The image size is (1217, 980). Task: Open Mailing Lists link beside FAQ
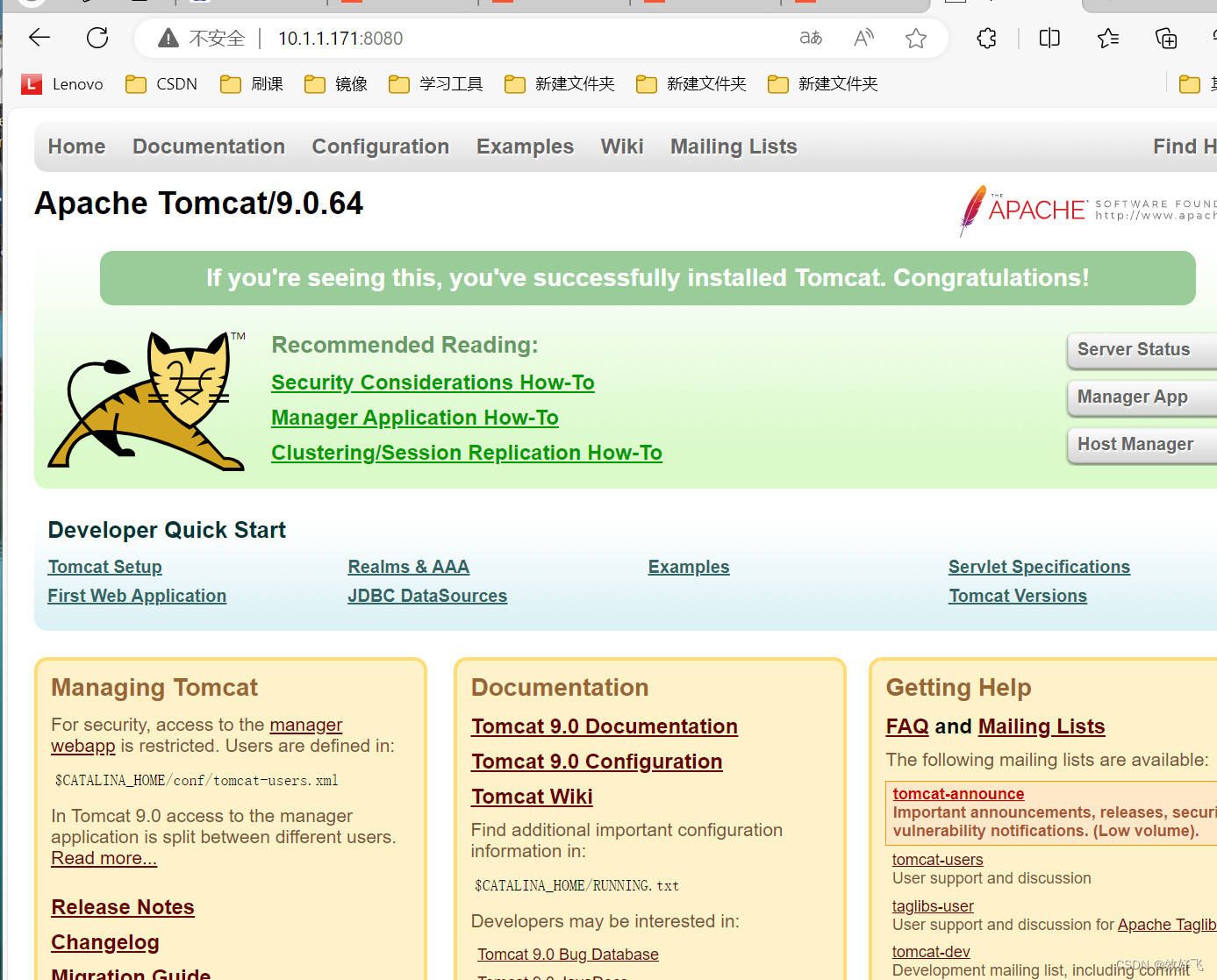[x=1042, y=726]
